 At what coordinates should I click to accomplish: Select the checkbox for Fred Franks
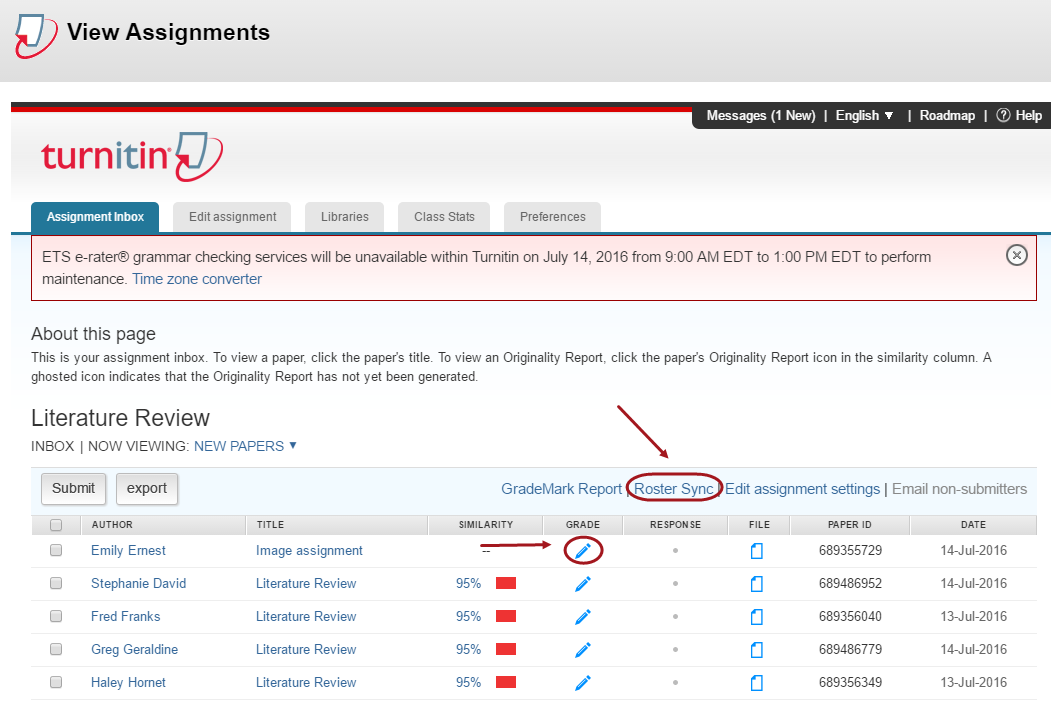tap(56, 616)
